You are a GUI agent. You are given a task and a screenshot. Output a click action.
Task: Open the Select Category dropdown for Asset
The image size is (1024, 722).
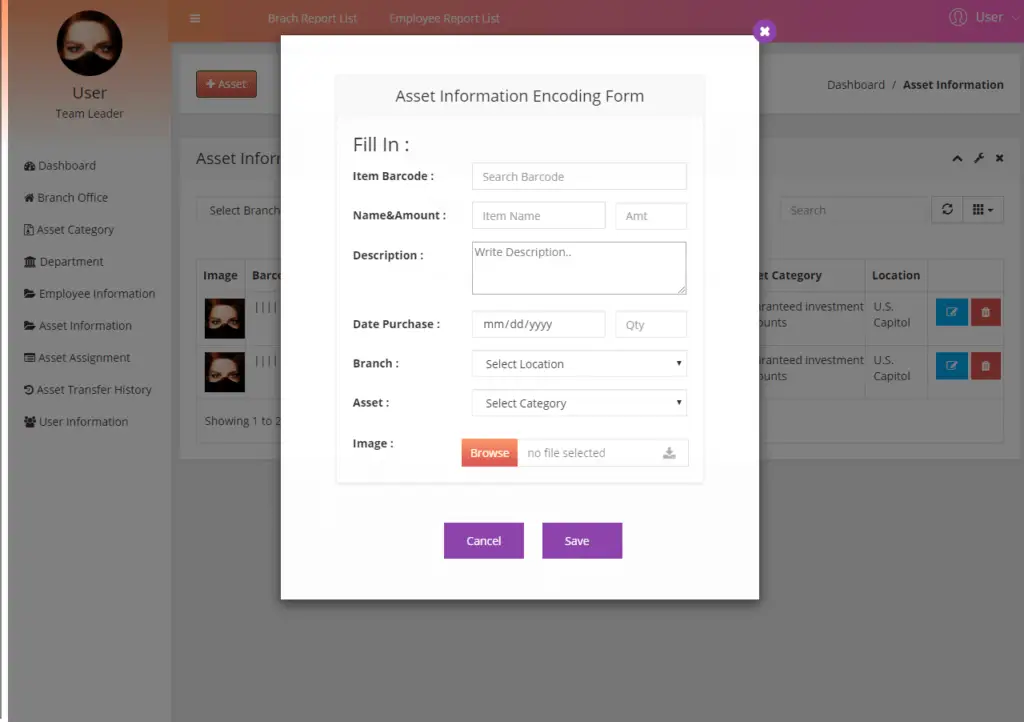(x=578, y=402)
